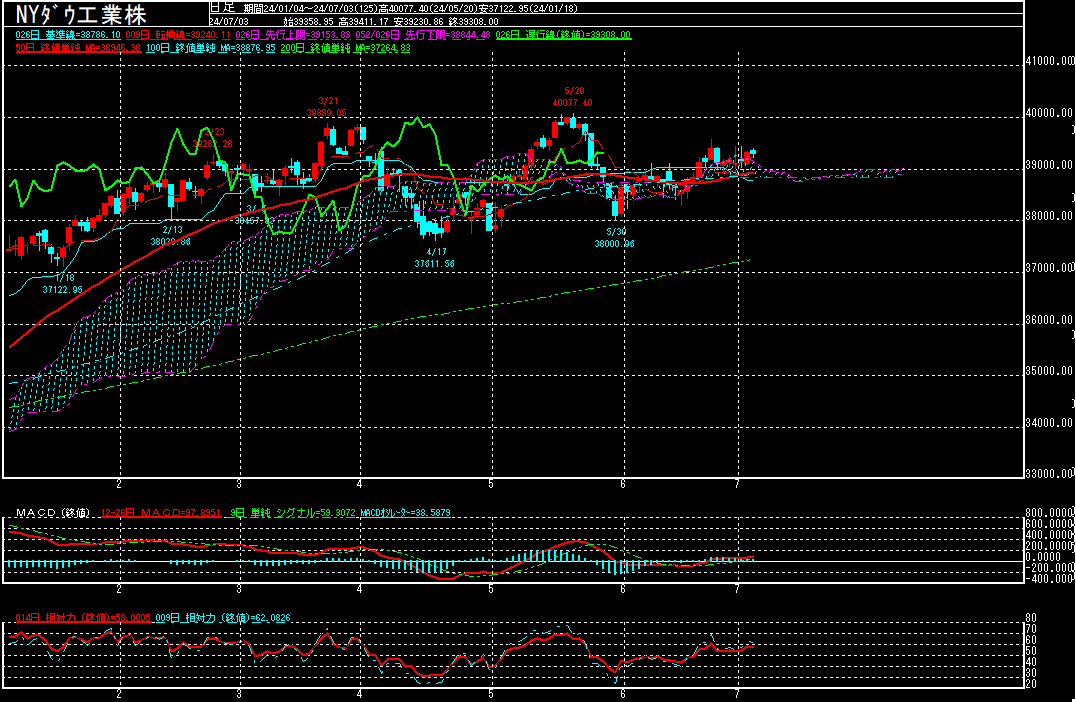Select the 052/026日 先行下限=38844.48 legend
Screen dimensions: 1076x702
423,35
